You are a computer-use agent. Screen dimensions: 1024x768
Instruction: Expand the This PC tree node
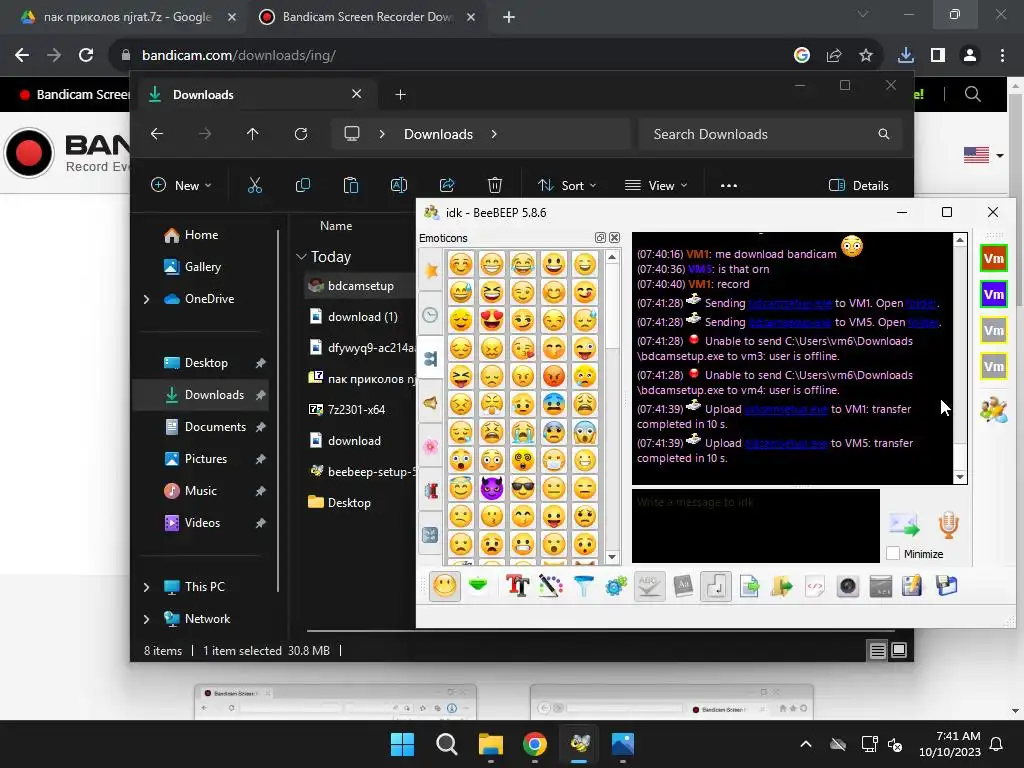pos(146,587)
